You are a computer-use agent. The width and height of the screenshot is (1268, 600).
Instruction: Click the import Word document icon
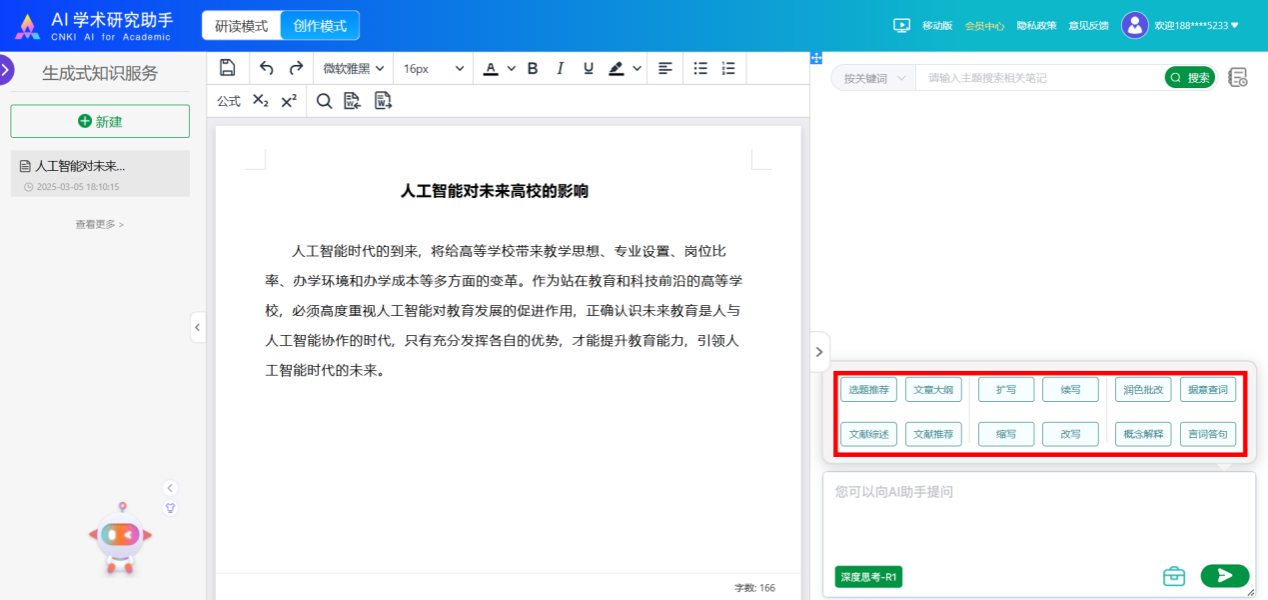coord(352,100)
